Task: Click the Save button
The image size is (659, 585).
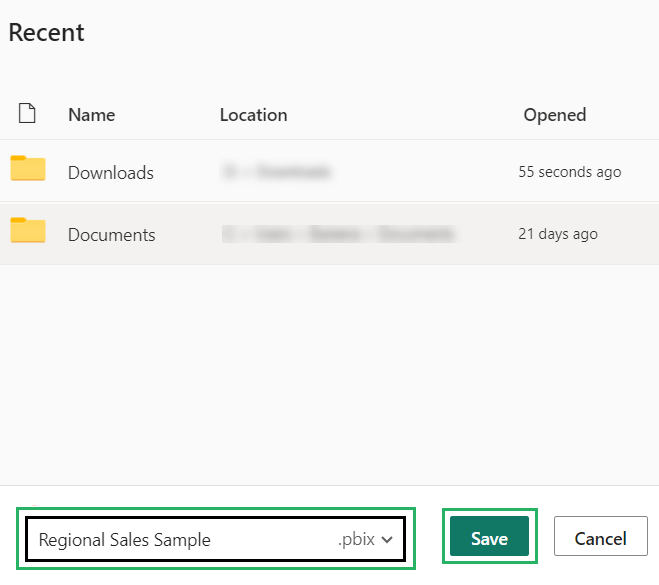Action: pos(489,538)
